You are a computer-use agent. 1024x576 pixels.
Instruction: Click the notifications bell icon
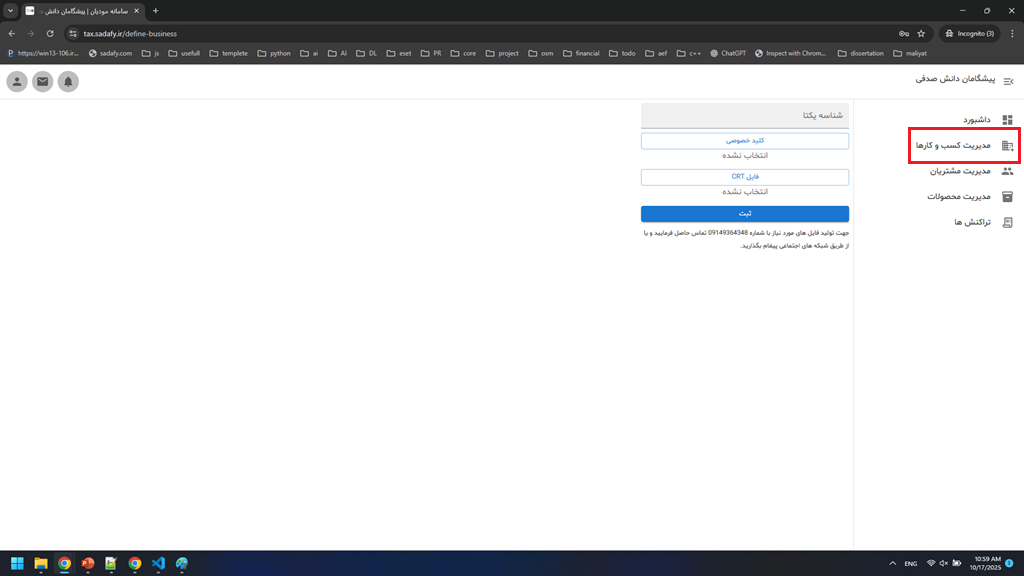pyautogui.click(x=68, y=82)
